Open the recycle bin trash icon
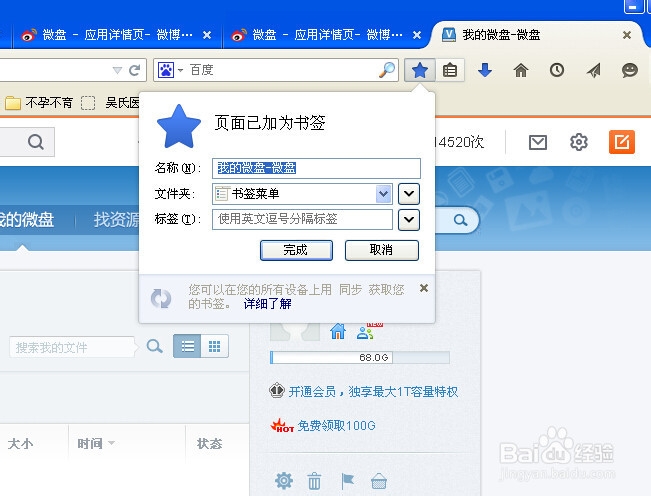This screenshot has height=496, width=651. pyautogui.click(x=314, y=481)
